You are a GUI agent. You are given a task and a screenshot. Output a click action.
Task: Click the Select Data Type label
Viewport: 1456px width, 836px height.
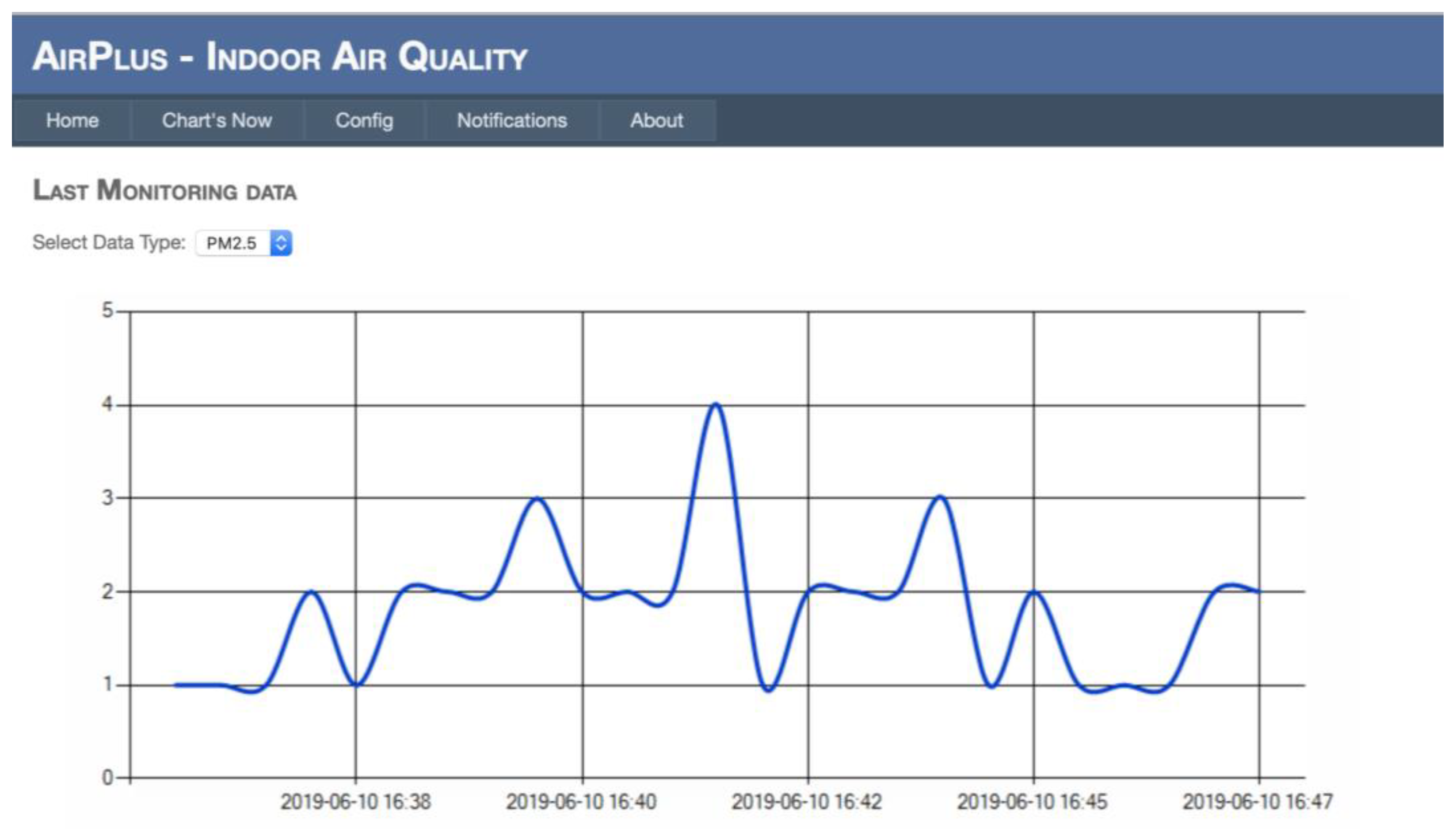tap(109, 242)
